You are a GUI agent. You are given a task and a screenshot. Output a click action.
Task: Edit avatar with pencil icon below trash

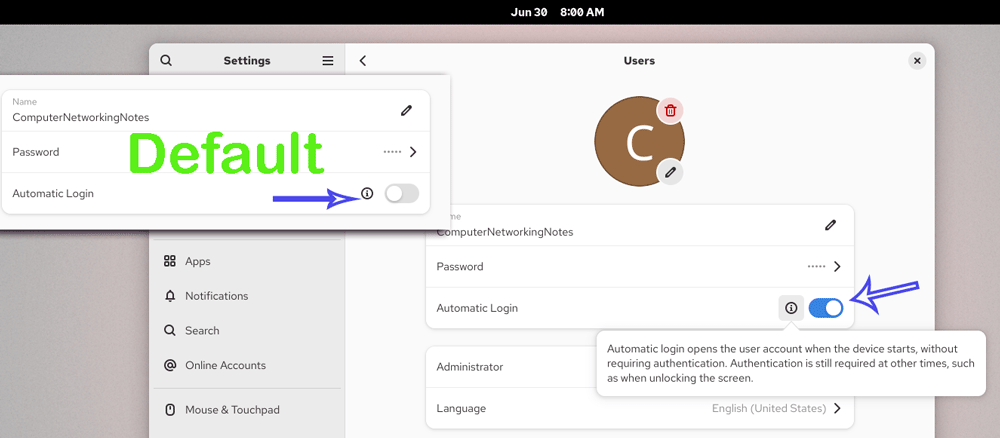point(670,172)
